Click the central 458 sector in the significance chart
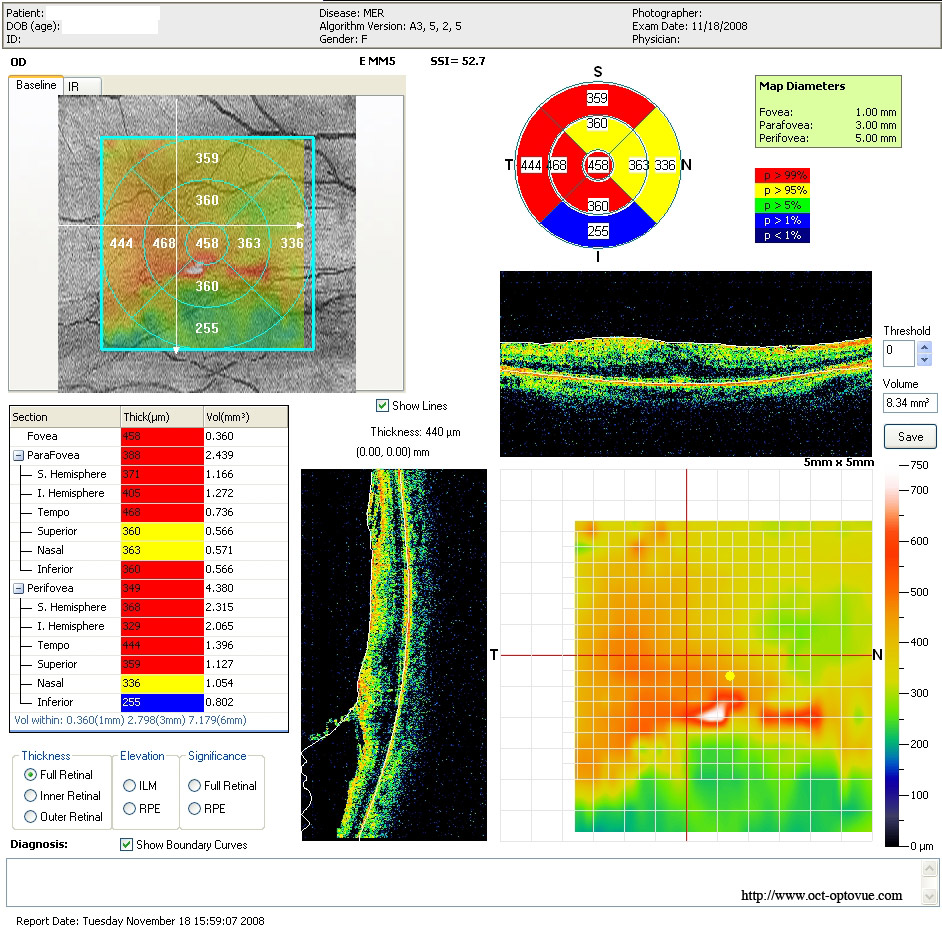The width and height of the screenshot is (942, 929). coord(598,165)
